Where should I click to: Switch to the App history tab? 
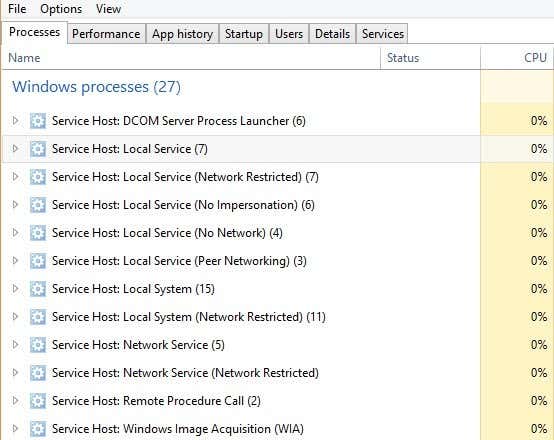tap(182, 34)
